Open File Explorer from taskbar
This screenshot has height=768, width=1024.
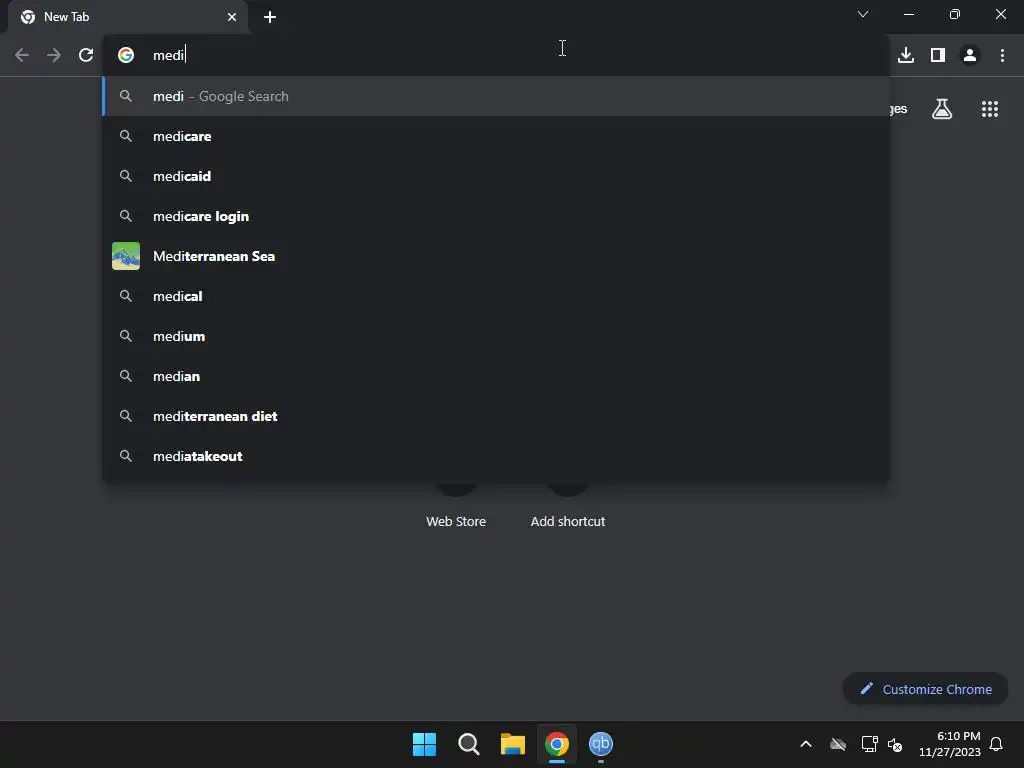click(x=513, y=744)
